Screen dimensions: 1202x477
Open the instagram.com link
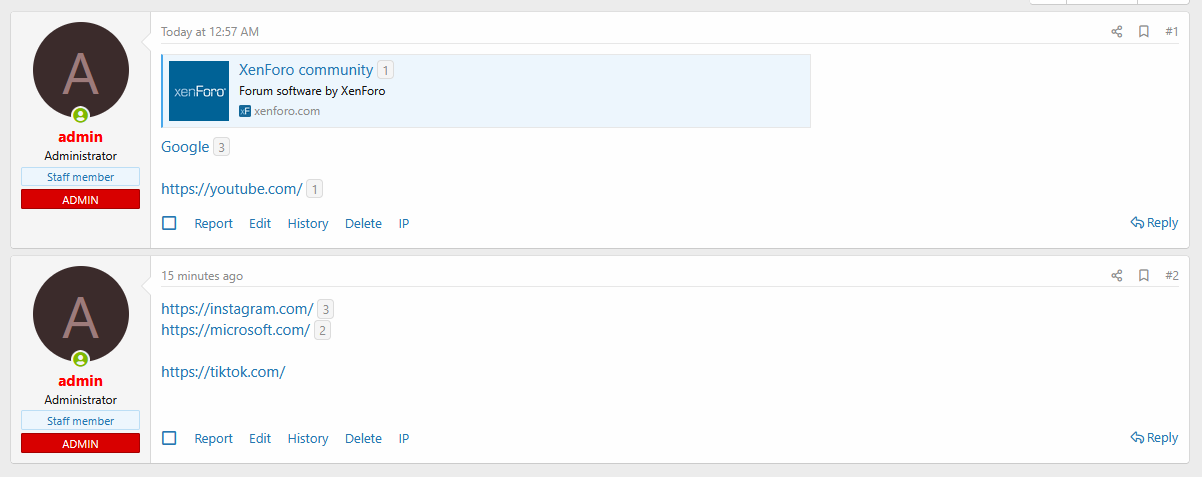pyautogui.click(x=237, y=309)
